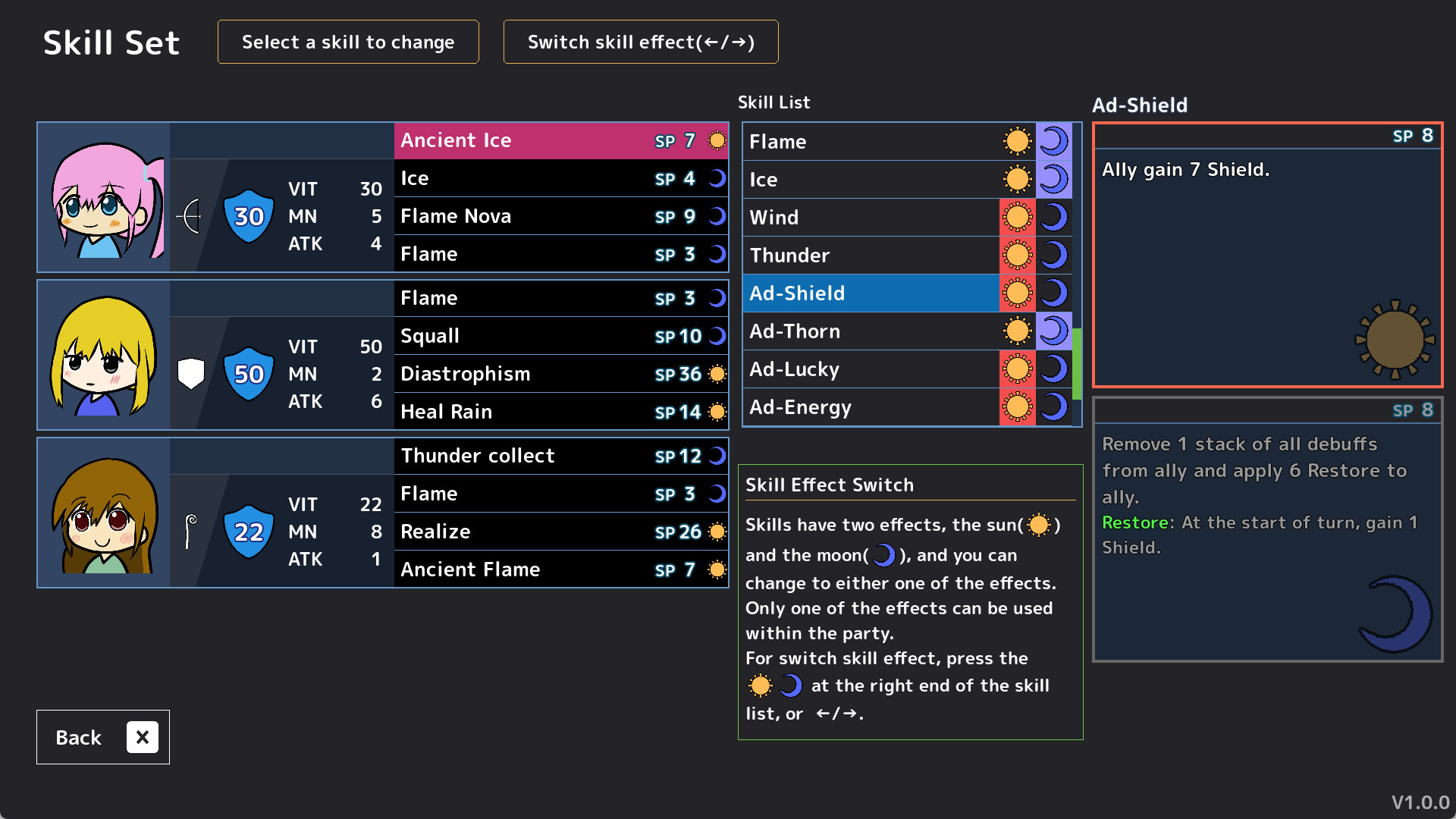Click the sun icon next to Heal Rain
Viewport: 1456px width, 819px height.
pyautogui.click(x=716, y=412)
